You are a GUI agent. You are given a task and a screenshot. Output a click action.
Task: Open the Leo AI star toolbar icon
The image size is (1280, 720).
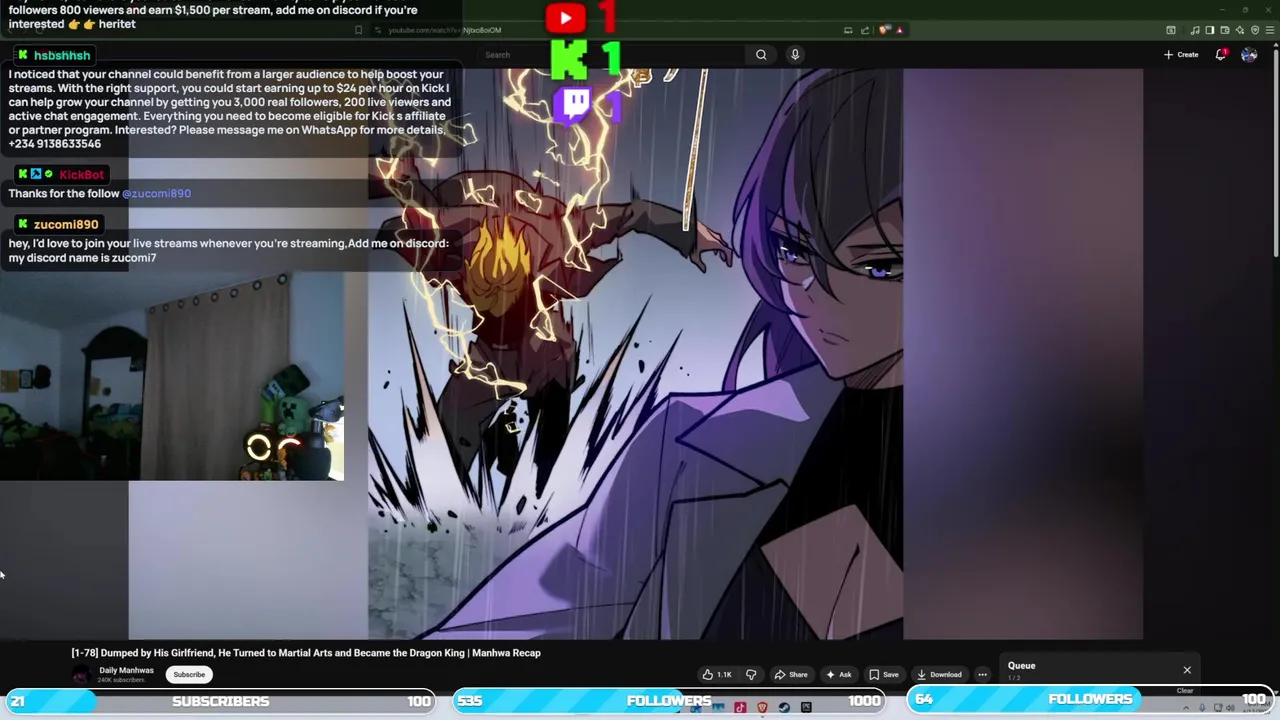(x=1241, y=30)
